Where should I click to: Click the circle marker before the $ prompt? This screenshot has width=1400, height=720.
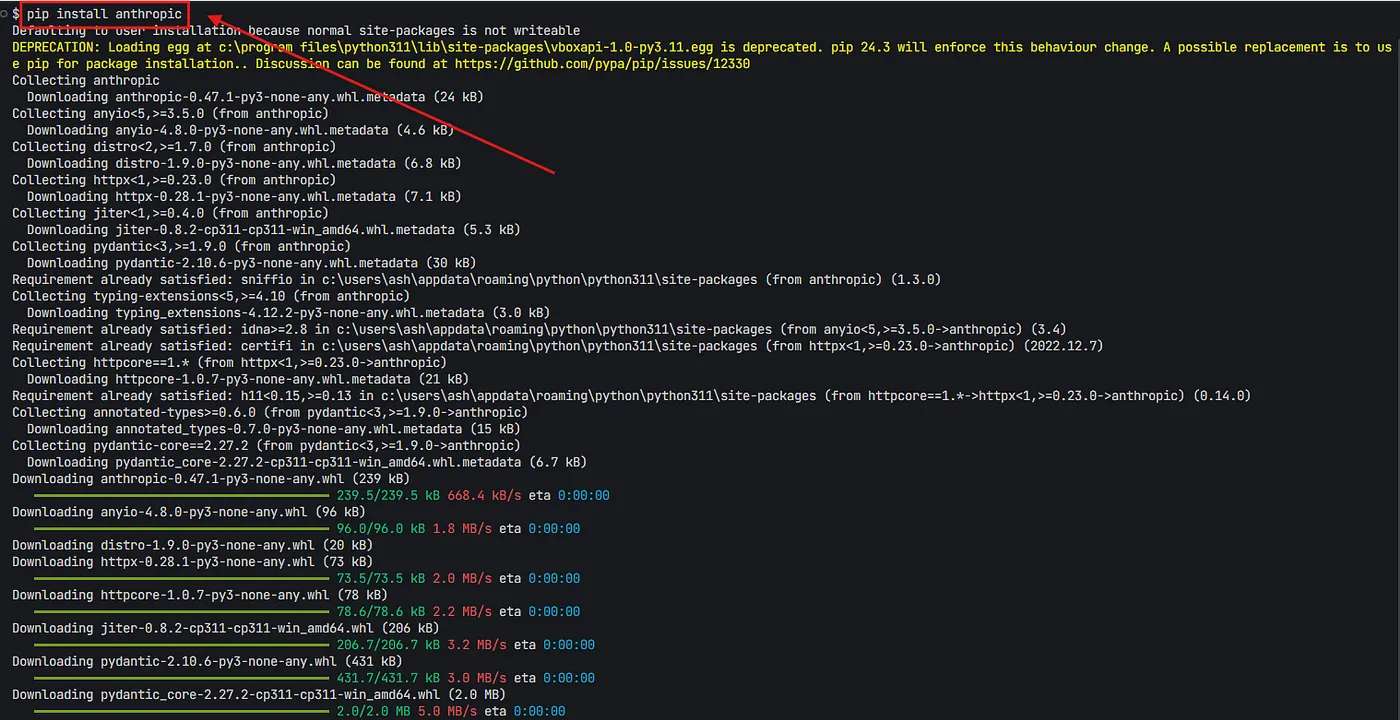click(5, 15)
